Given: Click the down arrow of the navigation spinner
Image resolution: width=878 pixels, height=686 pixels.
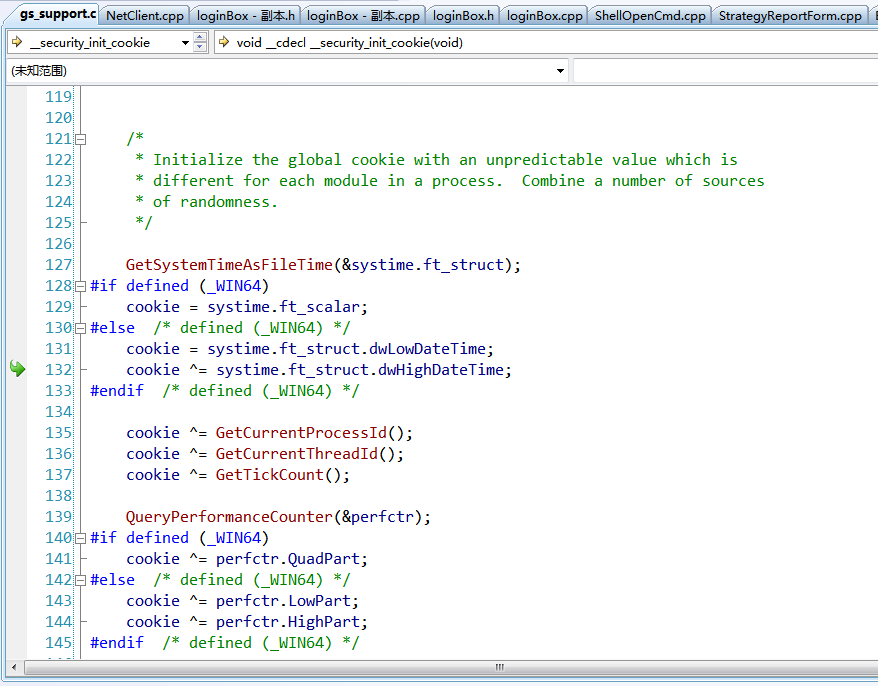Looking at the screenshot, I should pos(200,48).
